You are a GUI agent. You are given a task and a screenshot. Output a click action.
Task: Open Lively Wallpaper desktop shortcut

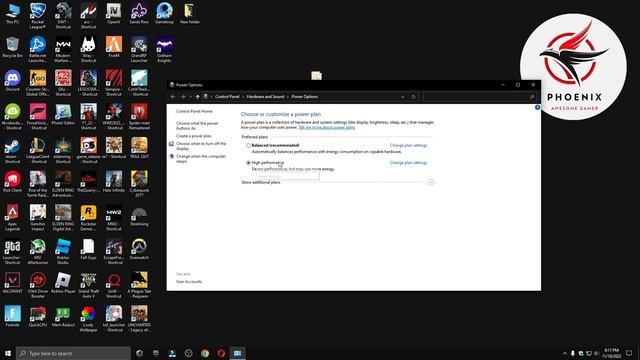tap(88, 319)
